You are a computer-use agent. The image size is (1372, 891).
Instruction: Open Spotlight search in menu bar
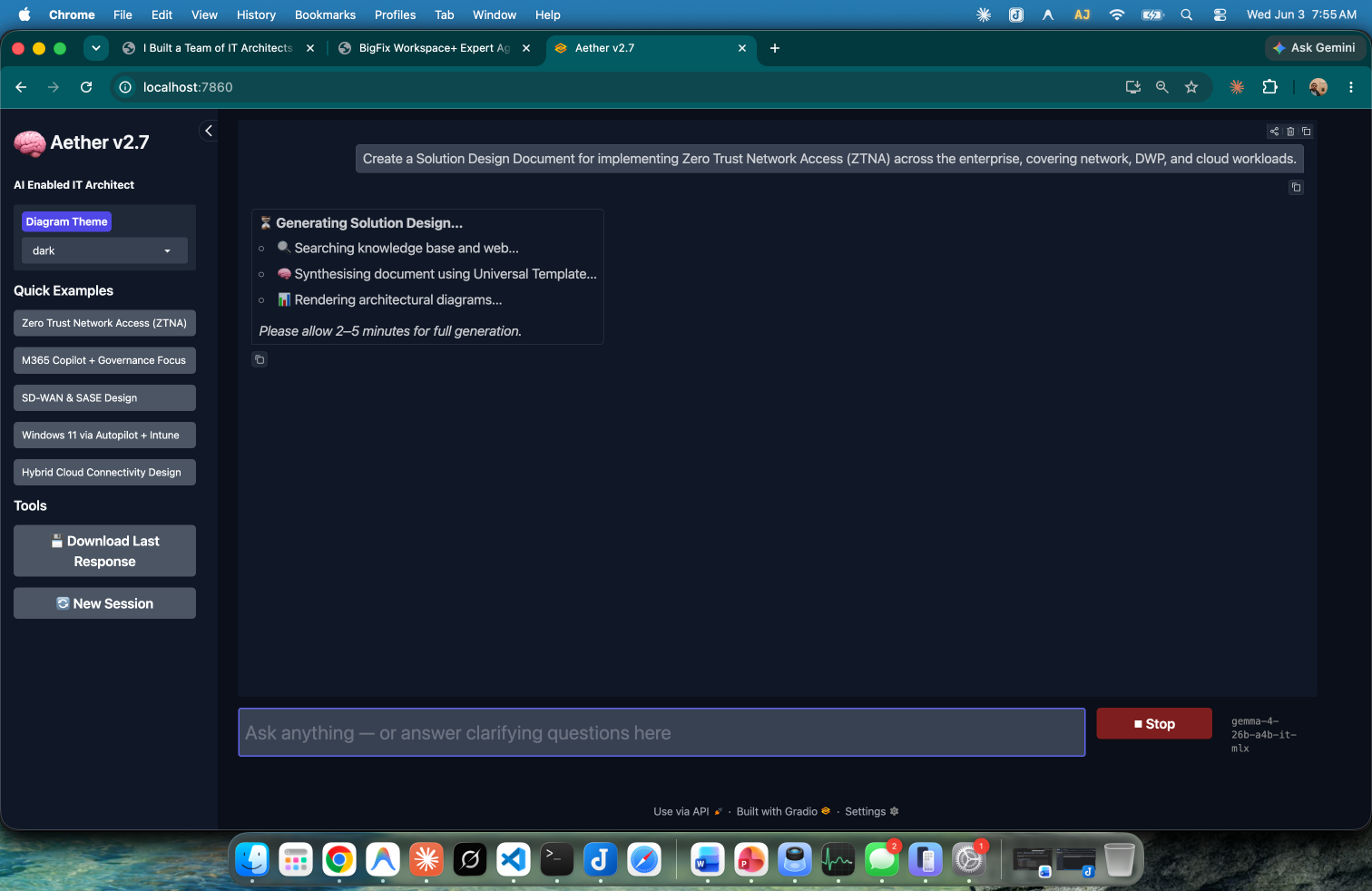(x=1186, y=15)
